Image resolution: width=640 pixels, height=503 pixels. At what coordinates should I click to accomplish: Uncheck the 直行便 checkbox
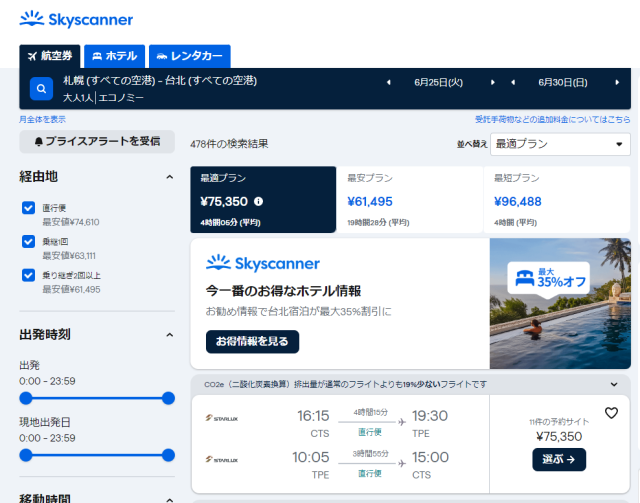click(29, 208)
